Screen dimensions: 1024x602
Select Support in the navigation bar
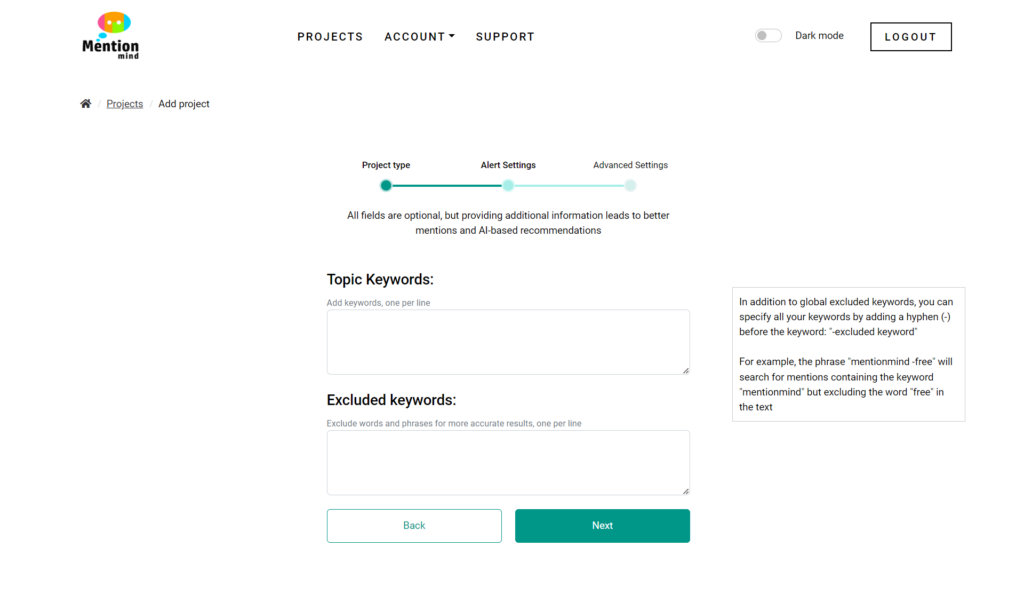tap(505, 36)
